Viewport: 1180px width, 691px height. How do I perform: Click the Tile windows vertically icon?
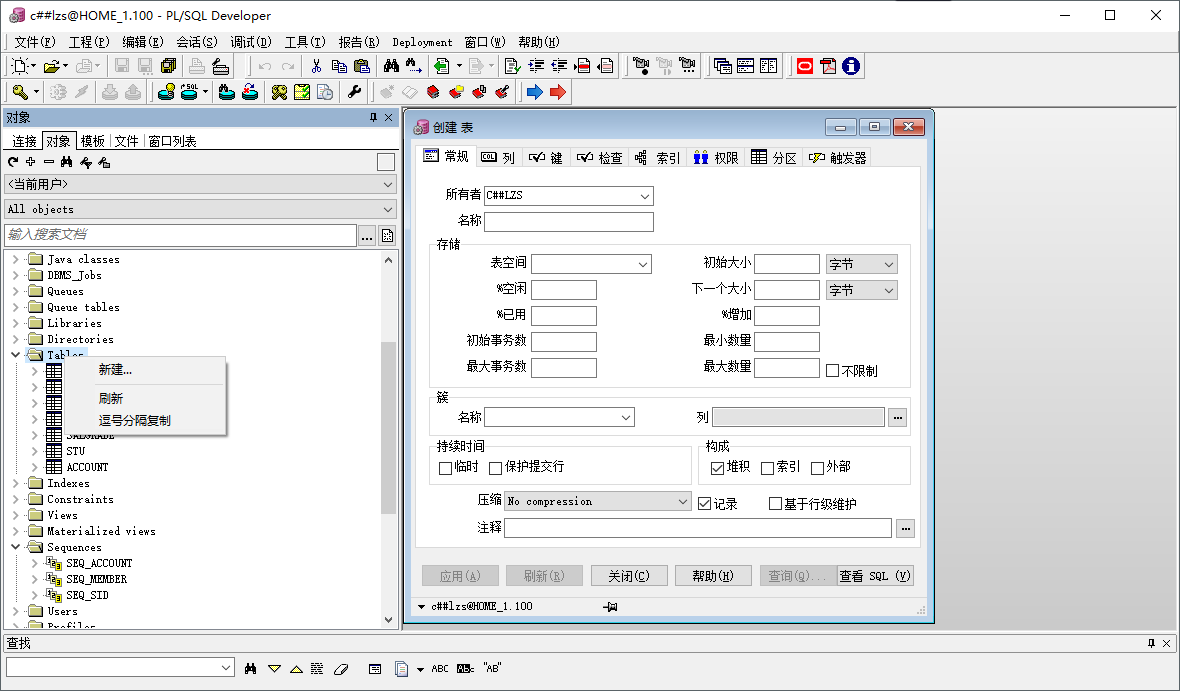(x=768, y=66)
